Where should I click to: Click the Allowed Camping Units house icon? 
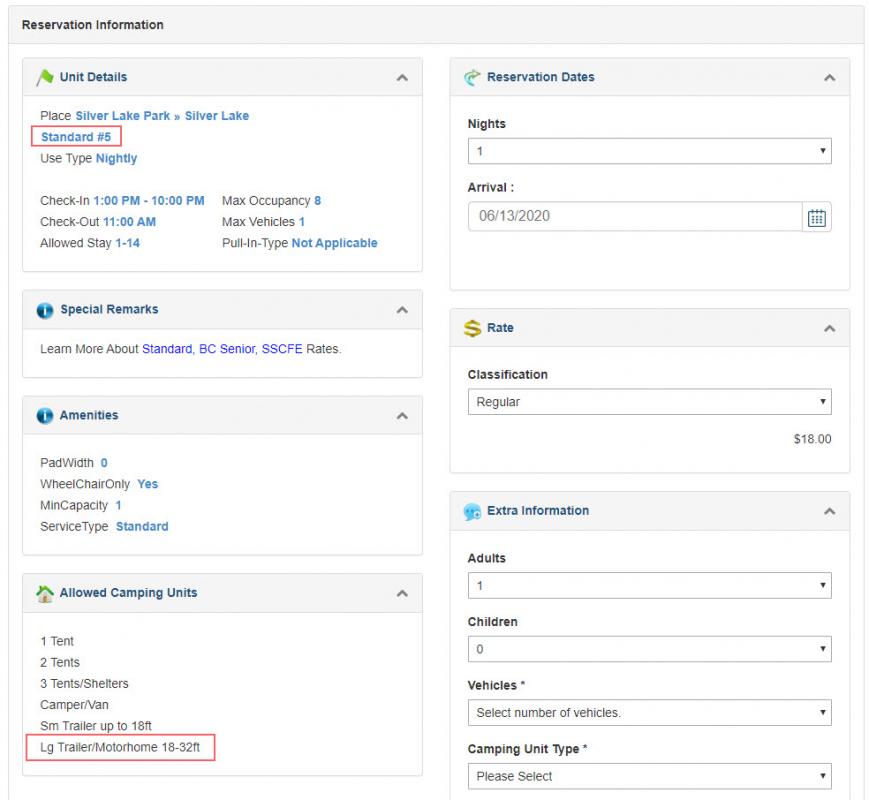coord(45,594)
